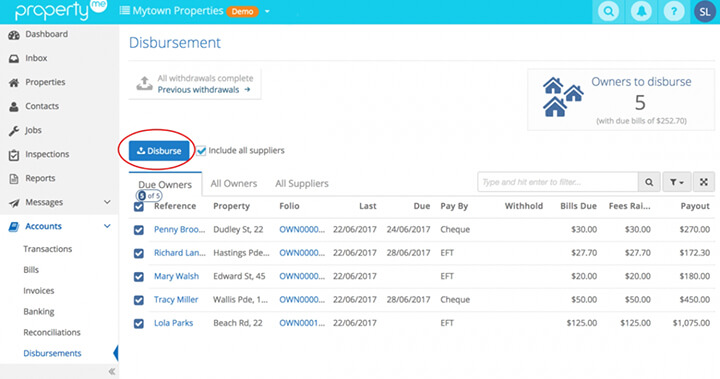
Task: Open Invoices in Accounts menu
Action: [39, 291]
